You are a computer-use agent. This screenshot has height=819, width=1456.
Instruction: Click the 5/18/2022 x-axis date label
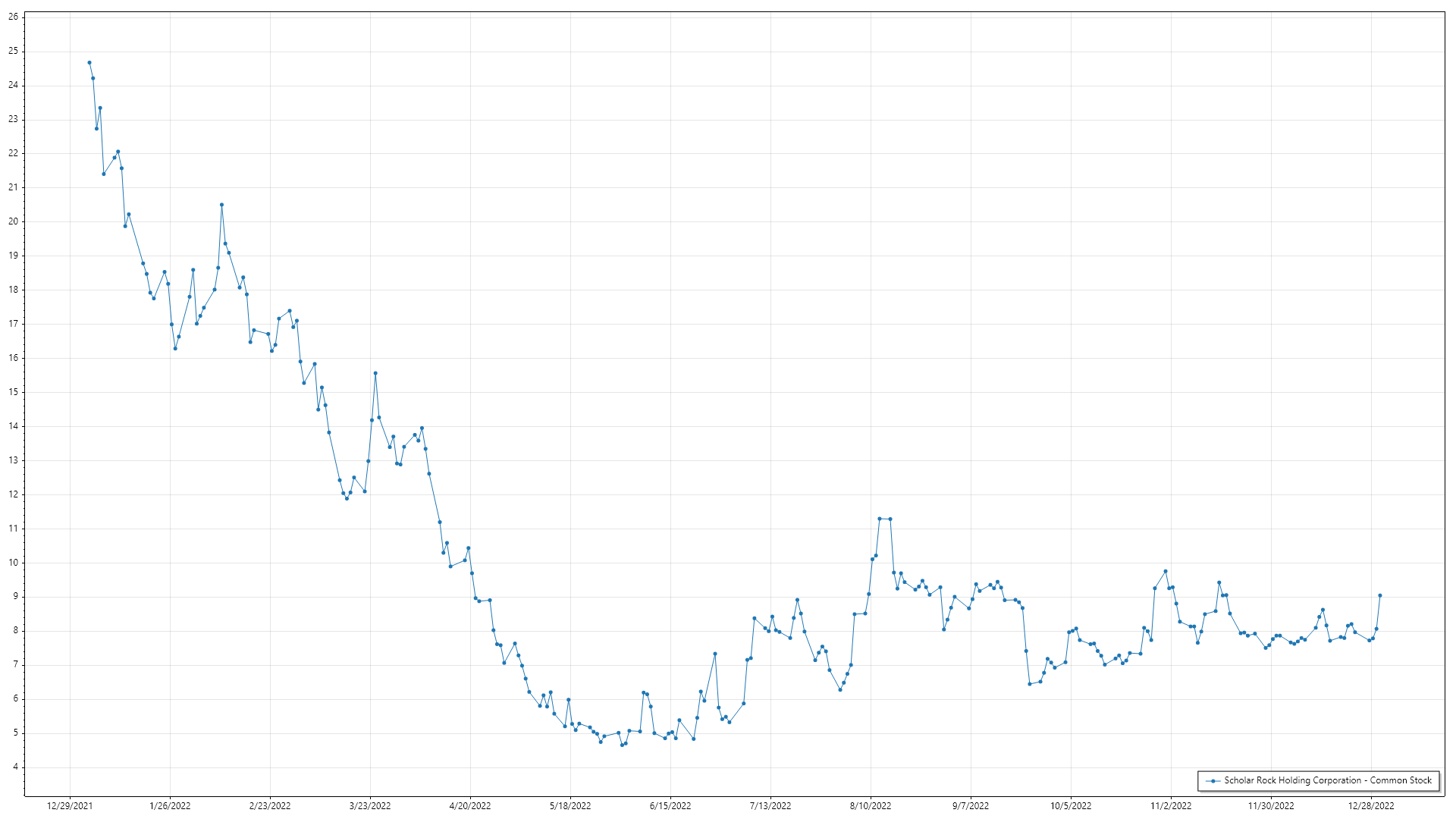pos(570,805)
